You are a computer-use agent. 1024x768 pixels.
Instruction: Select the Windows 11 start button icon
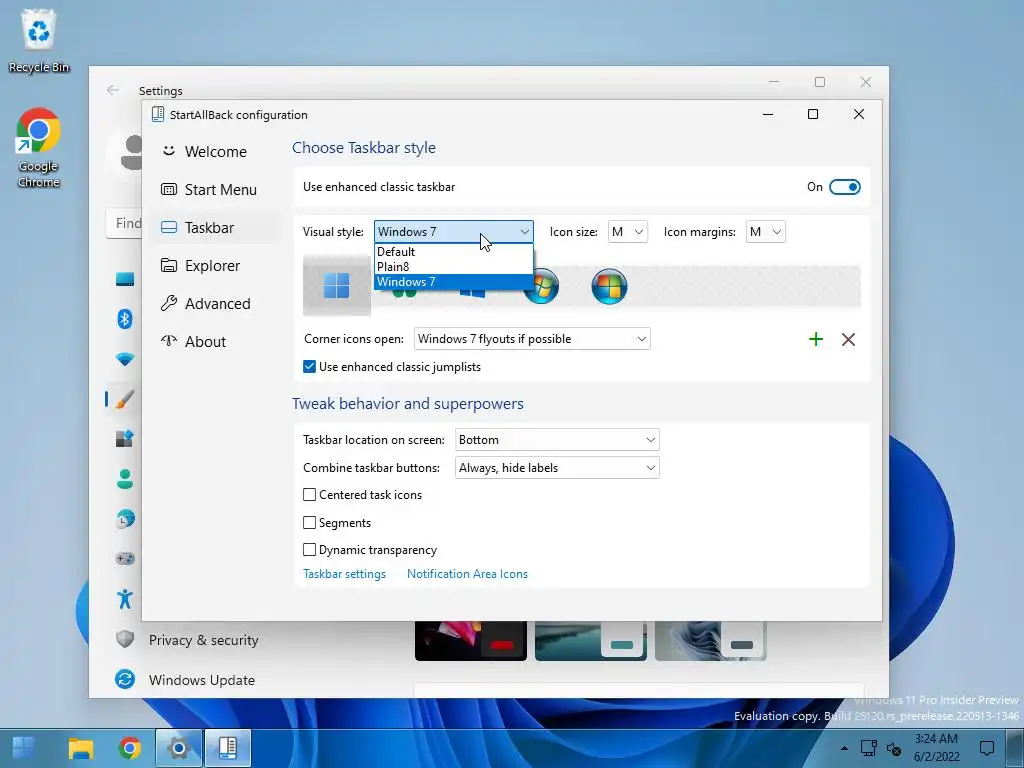tap(337, 285)
